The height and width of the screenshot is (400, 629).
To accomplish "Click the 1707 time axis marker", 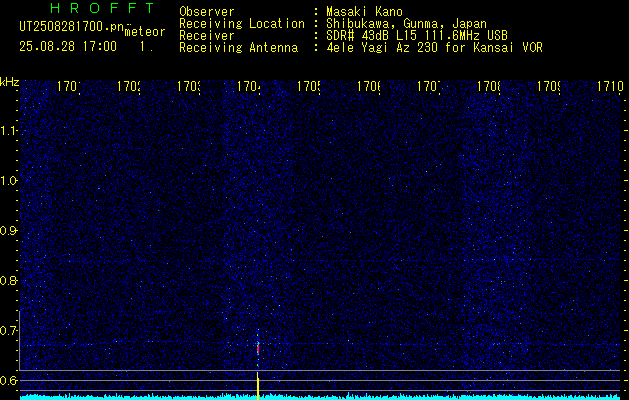I will tap(429, 86).
